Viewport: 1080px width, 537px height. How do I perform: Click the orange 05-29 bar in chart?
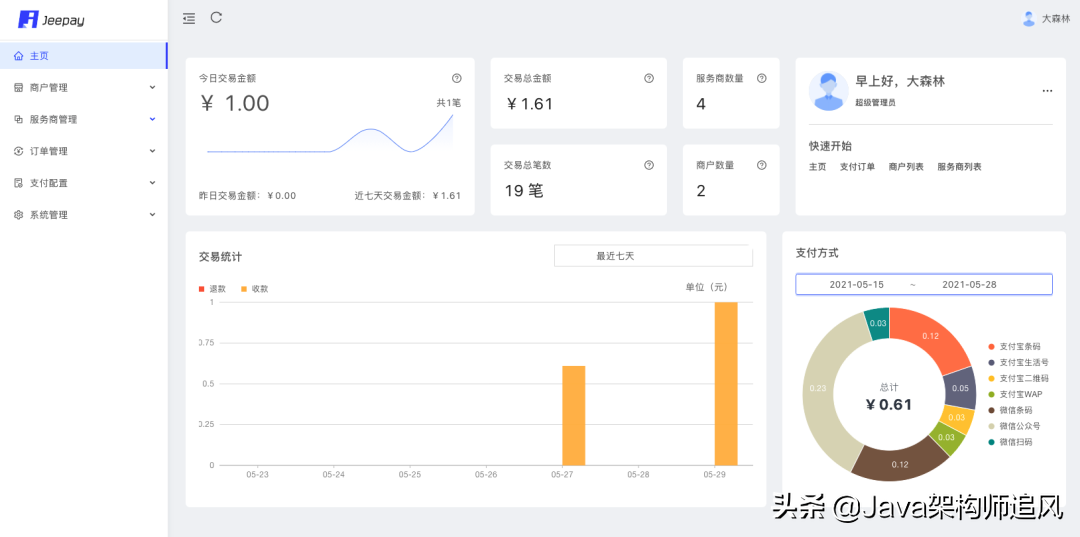(x=726, y=383)
